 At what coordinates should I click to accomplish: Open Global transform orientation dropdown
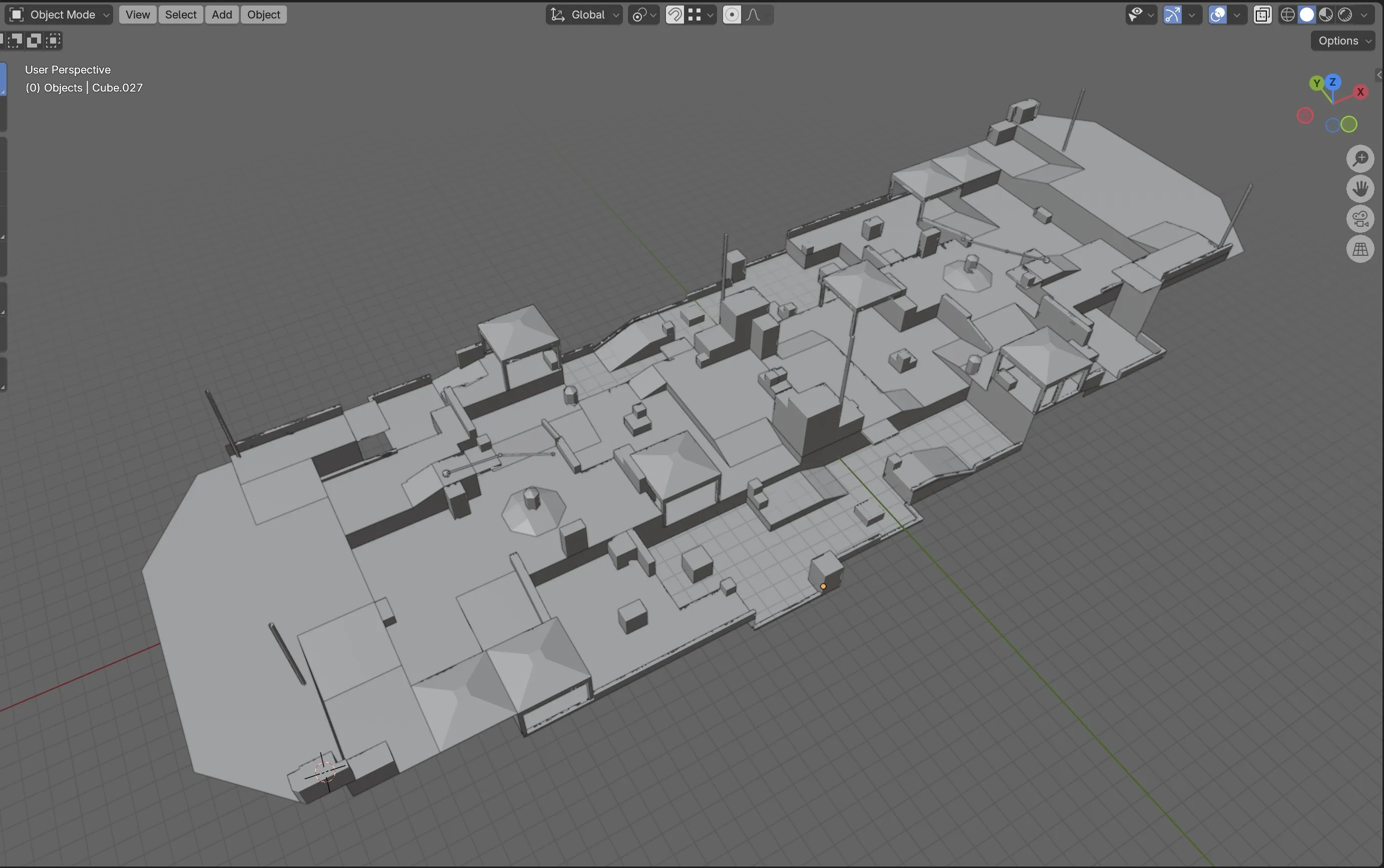point(585,15)
